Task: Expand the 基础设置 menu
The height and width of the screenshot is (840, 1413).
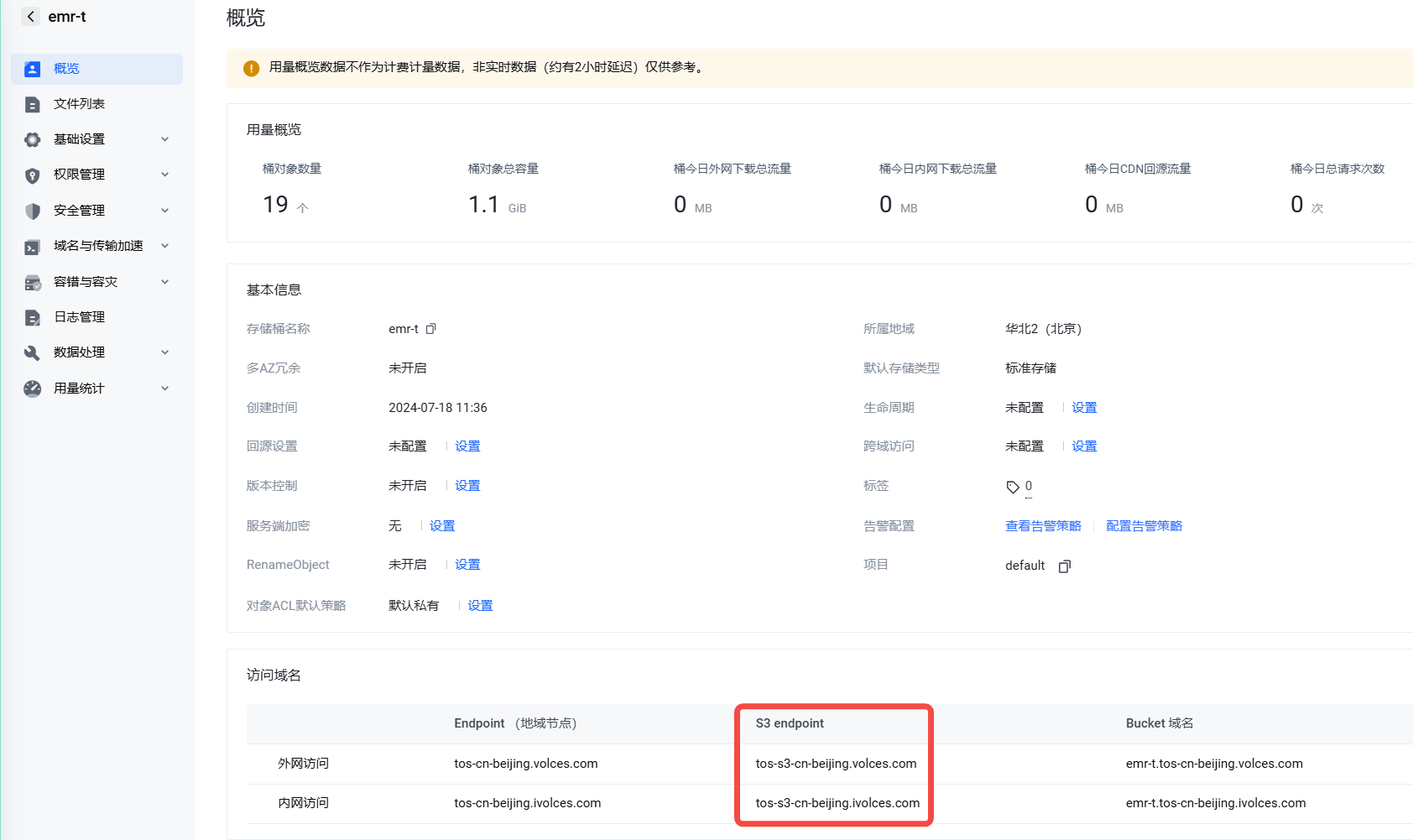Action: tap(164, 139)
